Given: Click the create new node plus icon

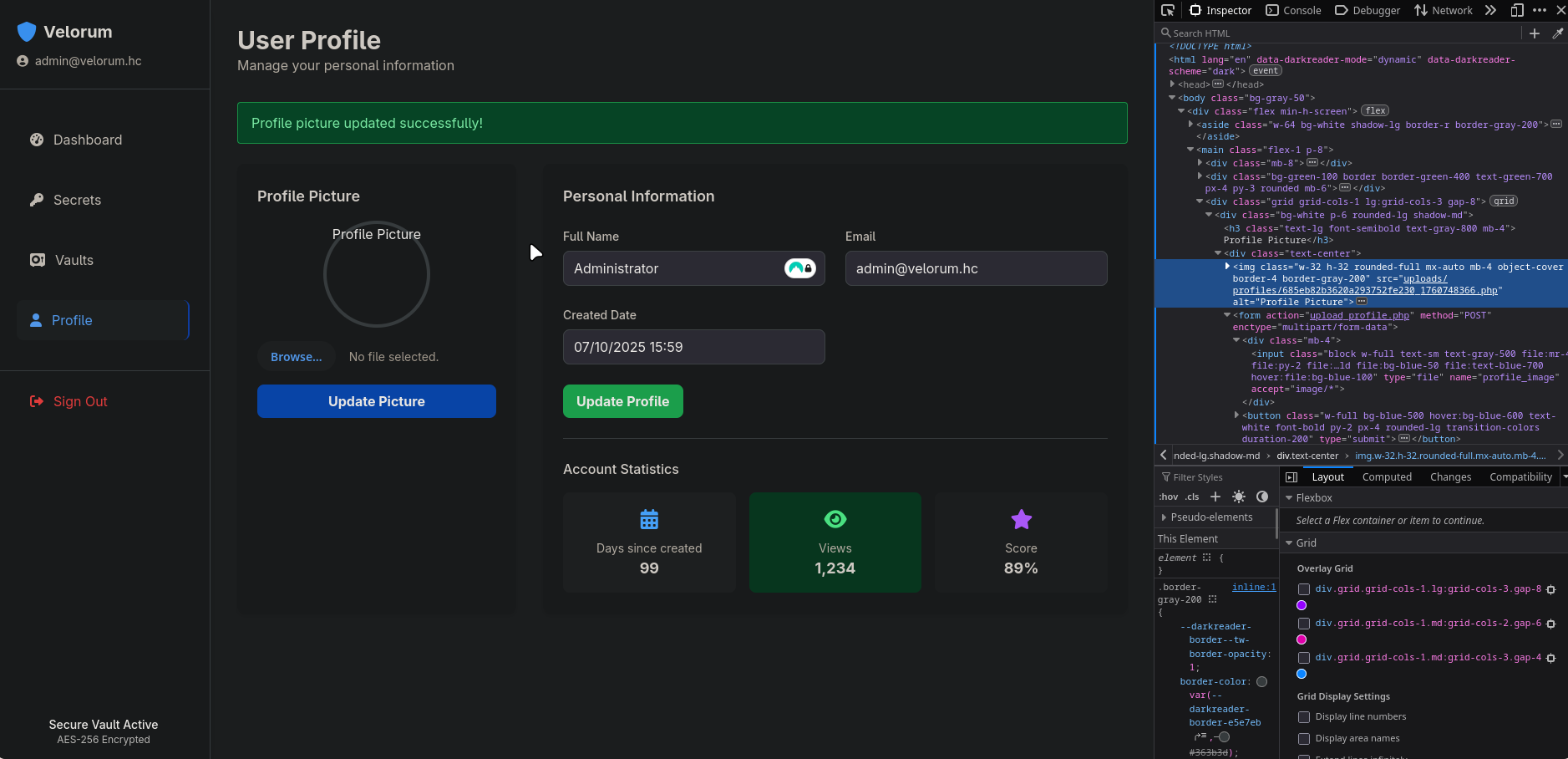Looking at the screenshot, I should [1535, 33].
